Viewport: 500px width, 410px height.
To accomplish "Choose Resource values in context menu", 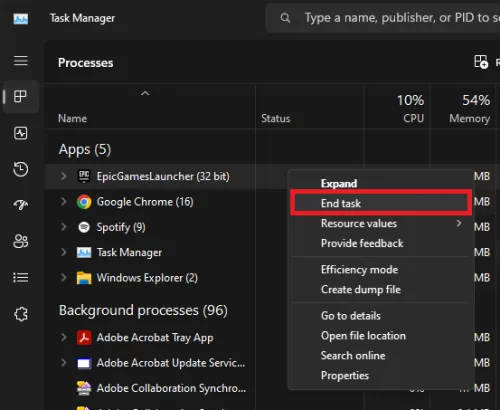I will (381, 223).
